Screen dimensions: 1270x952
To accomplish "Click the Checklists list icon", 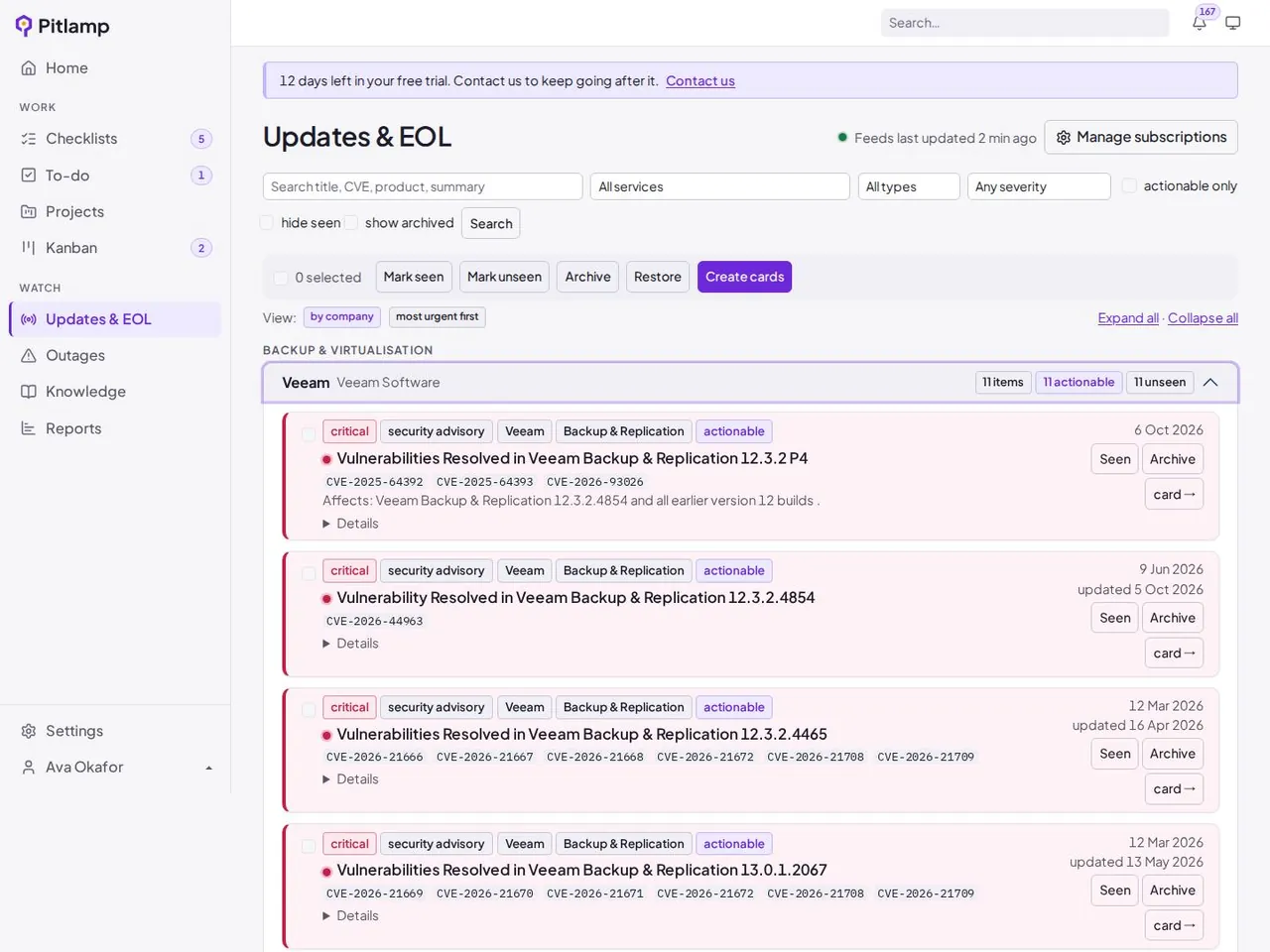I will (29, 139).
